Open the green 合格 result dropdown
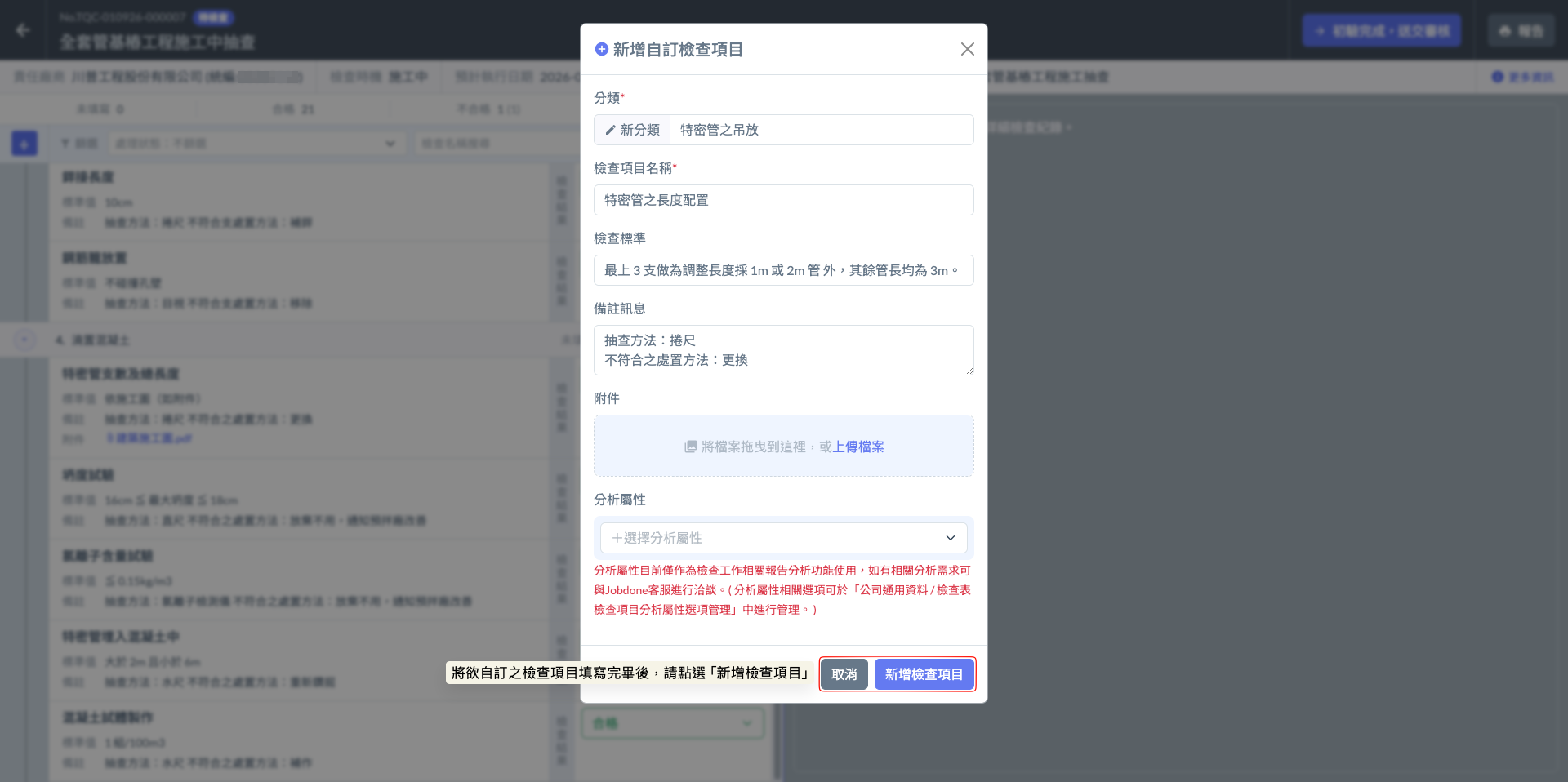The image size is (1568, 782). click(672, 723)
